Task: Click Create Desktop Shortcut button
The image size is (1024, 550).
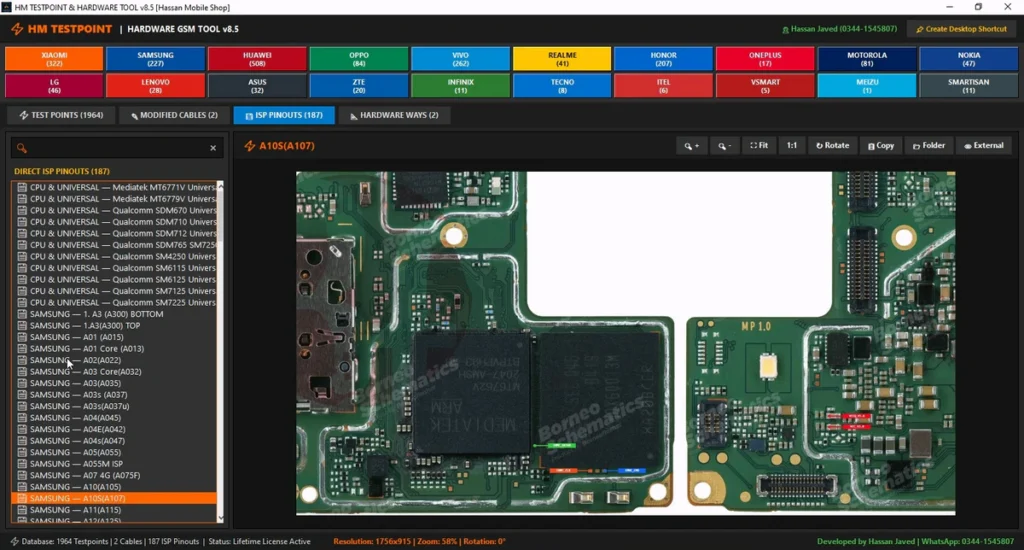Action: 961,29
